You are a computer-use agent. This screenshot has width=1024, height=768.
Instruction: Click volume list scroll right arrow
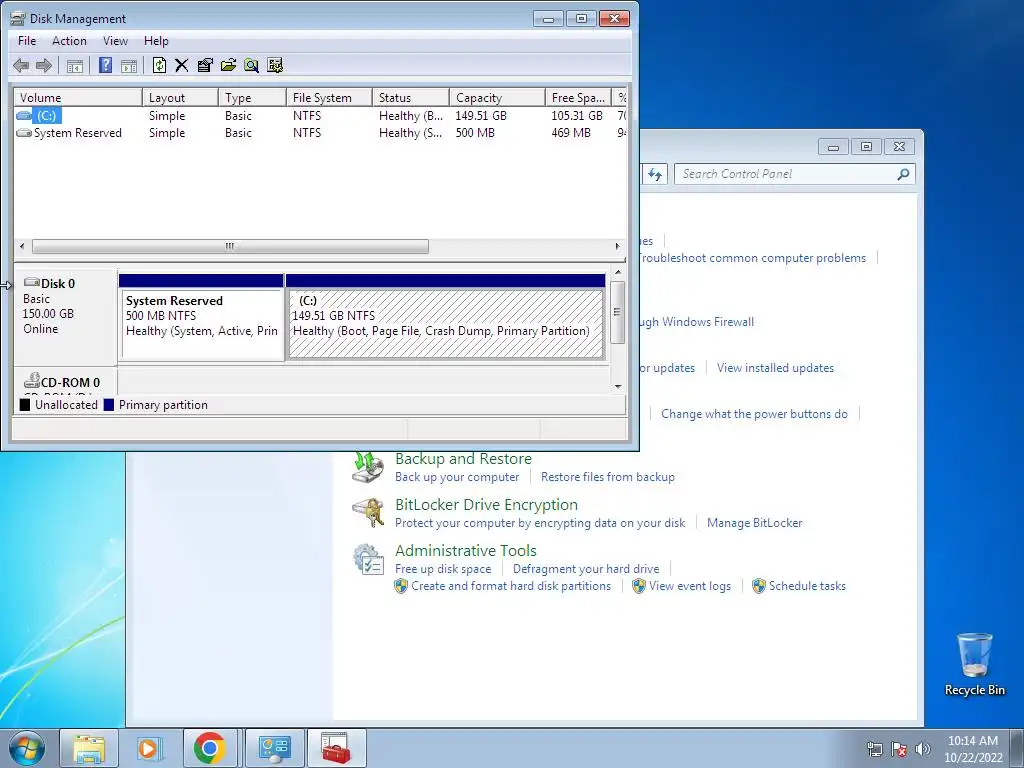pos(617,246)
